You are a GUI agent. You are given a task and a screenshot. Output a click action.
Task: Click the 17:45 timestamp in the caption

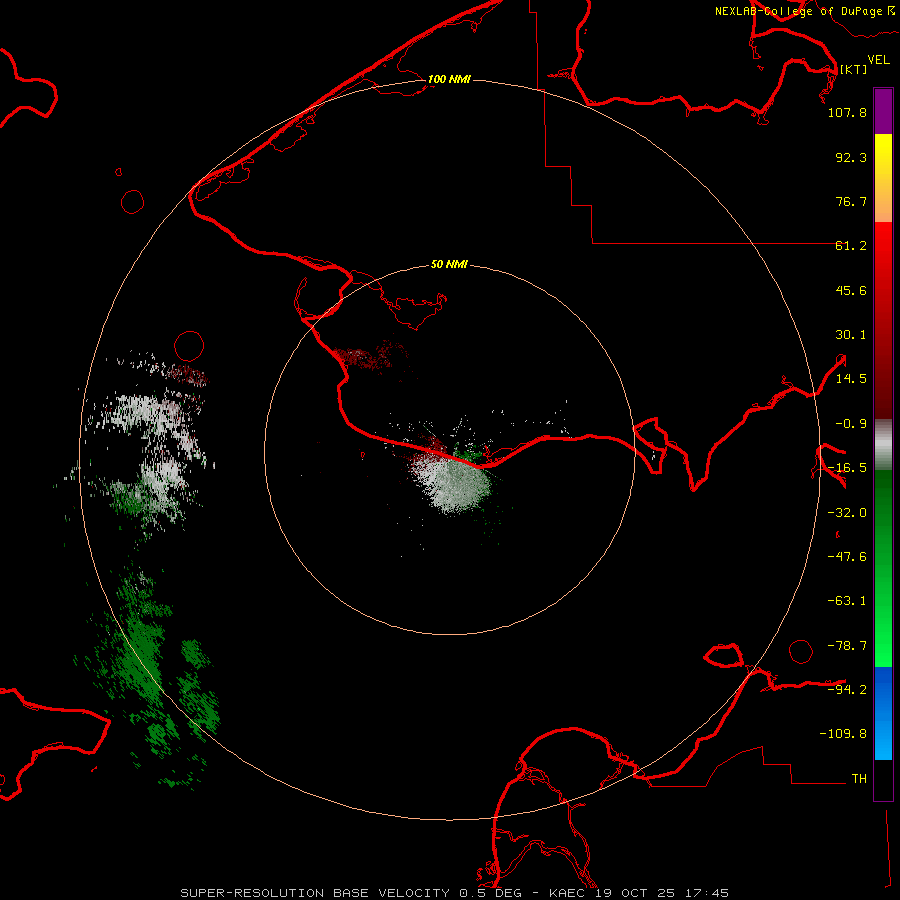pyautogui.click(x=707, y=893)
